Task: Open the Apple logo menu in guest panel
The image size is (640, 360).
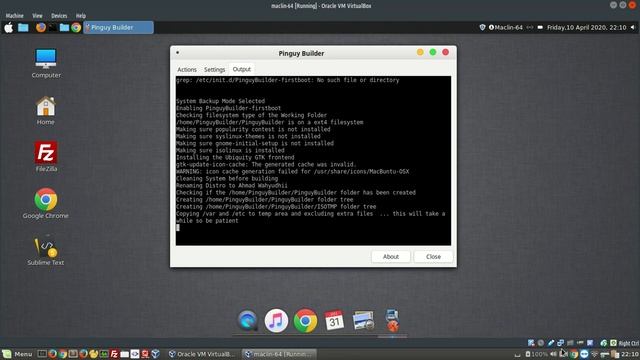Action: [9, 27]
